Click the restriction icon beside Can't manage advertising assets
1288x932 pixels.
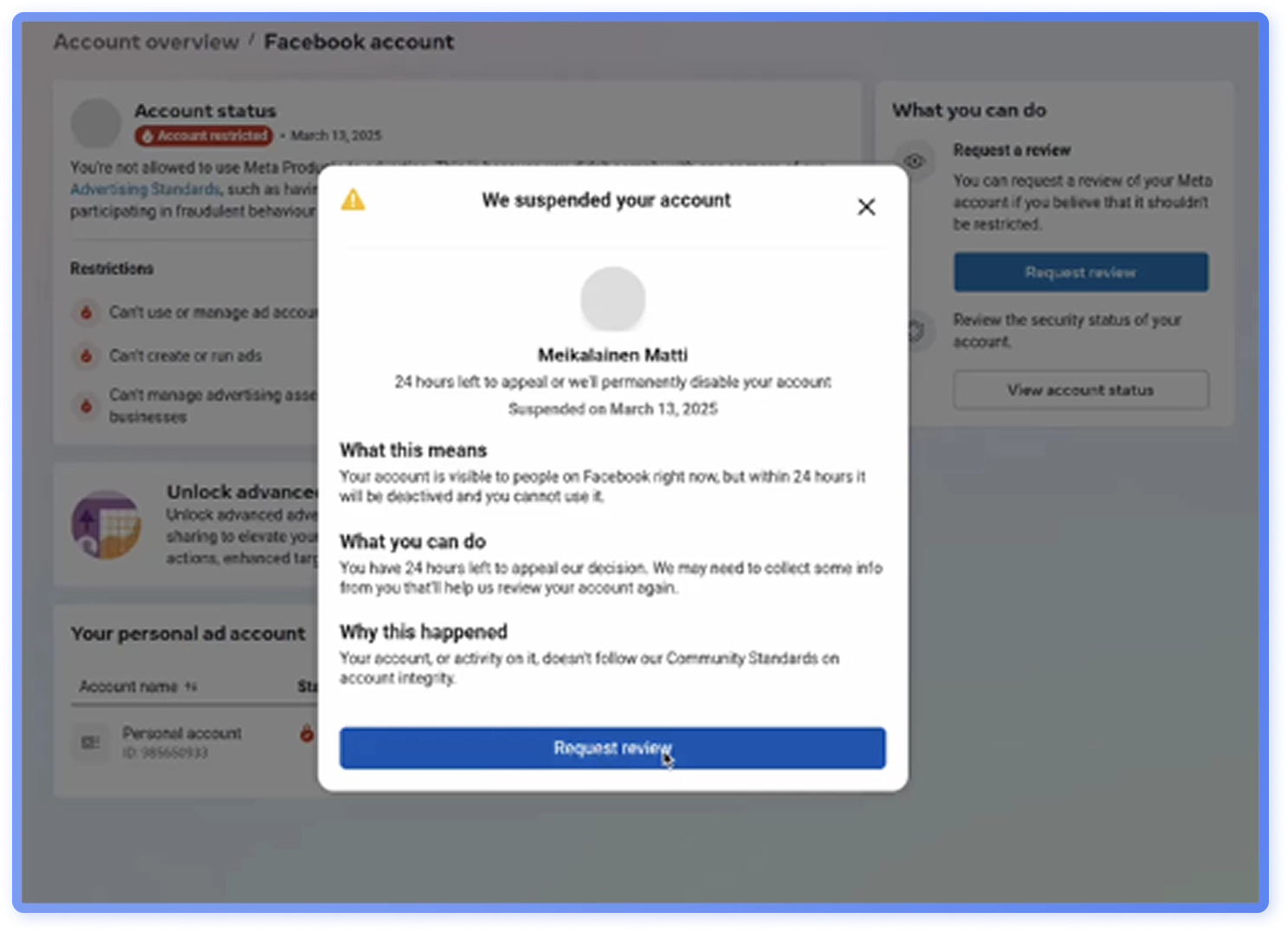(87, 405)
